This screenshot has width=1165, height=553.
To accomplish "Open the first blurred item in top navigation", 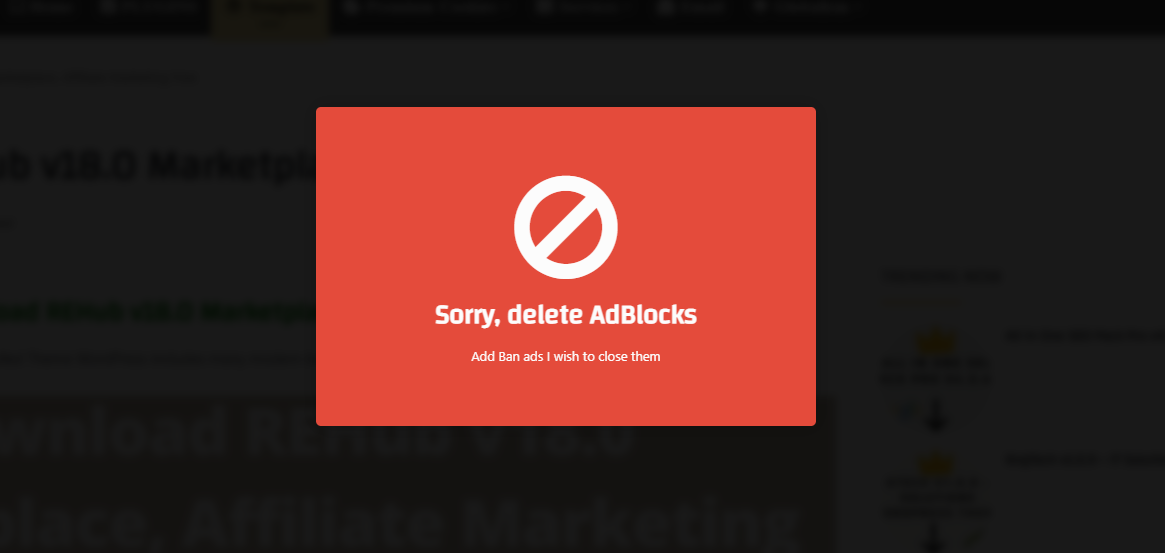I will coord(37,9).
